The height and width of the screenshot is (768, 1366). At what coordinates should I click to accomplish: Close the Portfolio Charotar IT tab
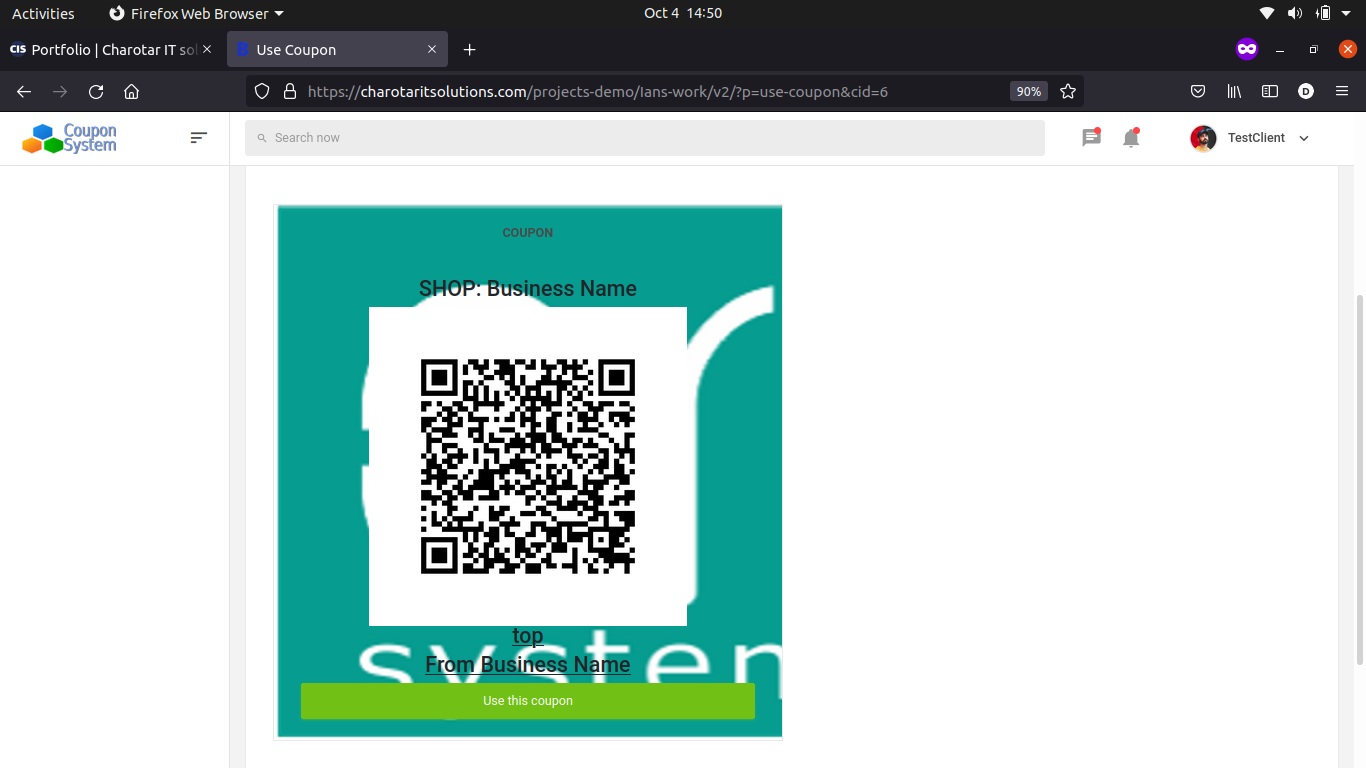(x=207, y=49)
